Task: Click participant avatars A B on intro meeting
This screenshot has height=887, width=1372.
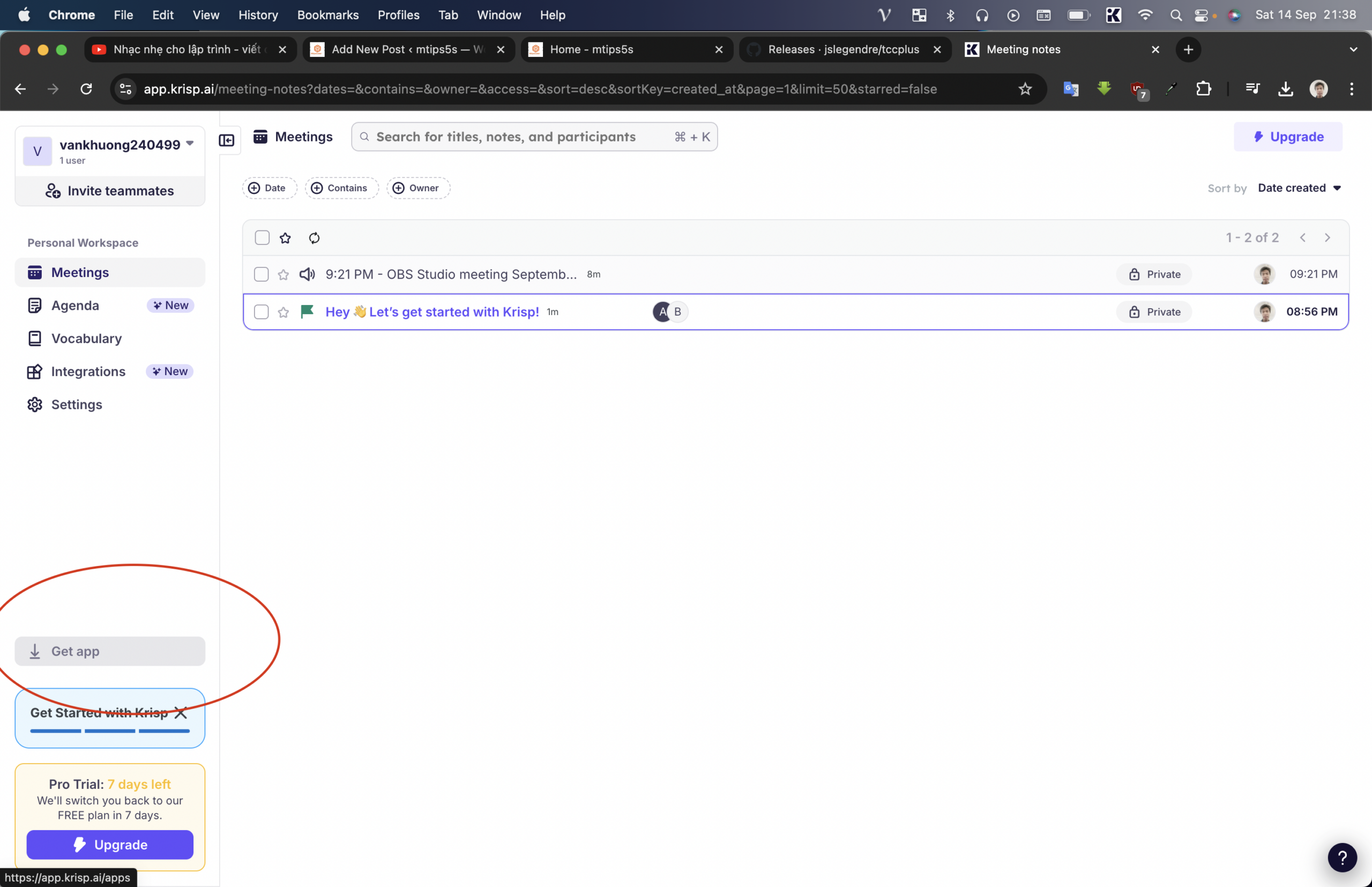Action: pyautogui.click(x=670, y=311)
